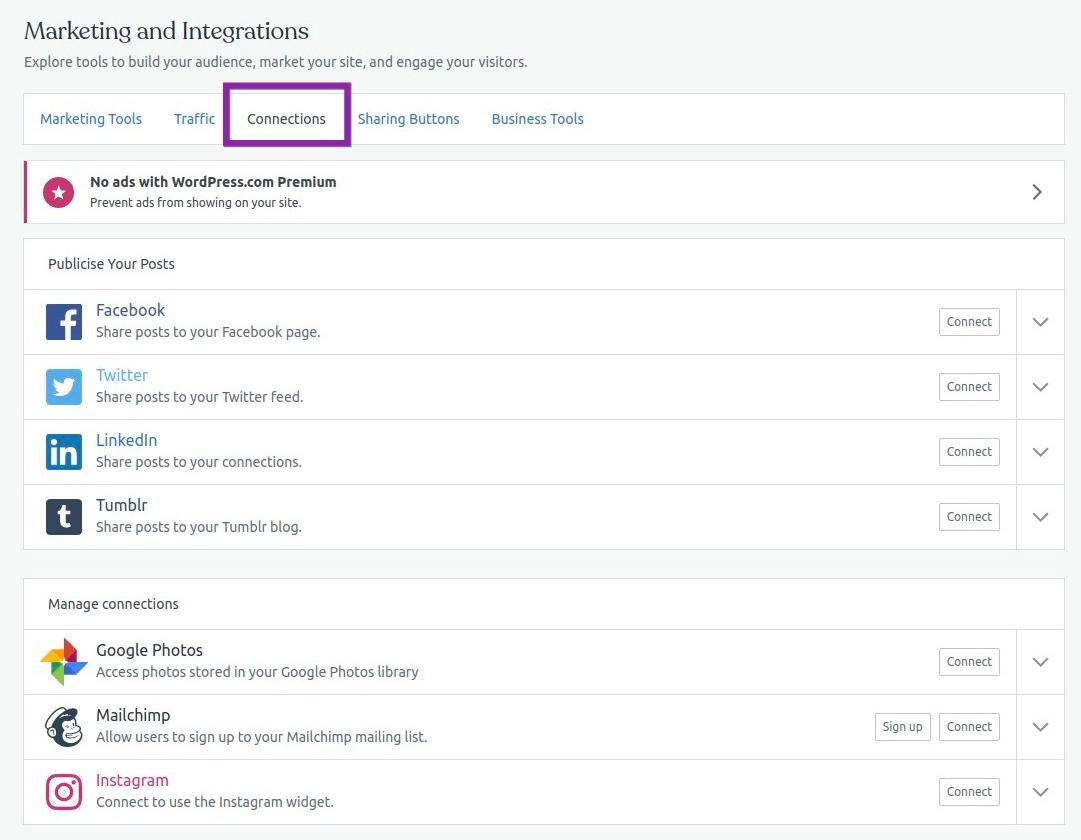The image size is (1081, 840).
Task: Click the Twitter title link
Action: coord(122,375)
